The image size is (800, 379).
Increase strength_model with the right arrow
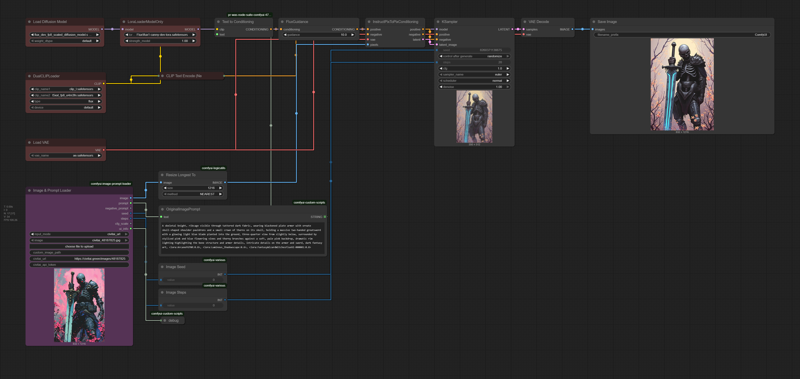pyautogui.click(x=193, y=40)
